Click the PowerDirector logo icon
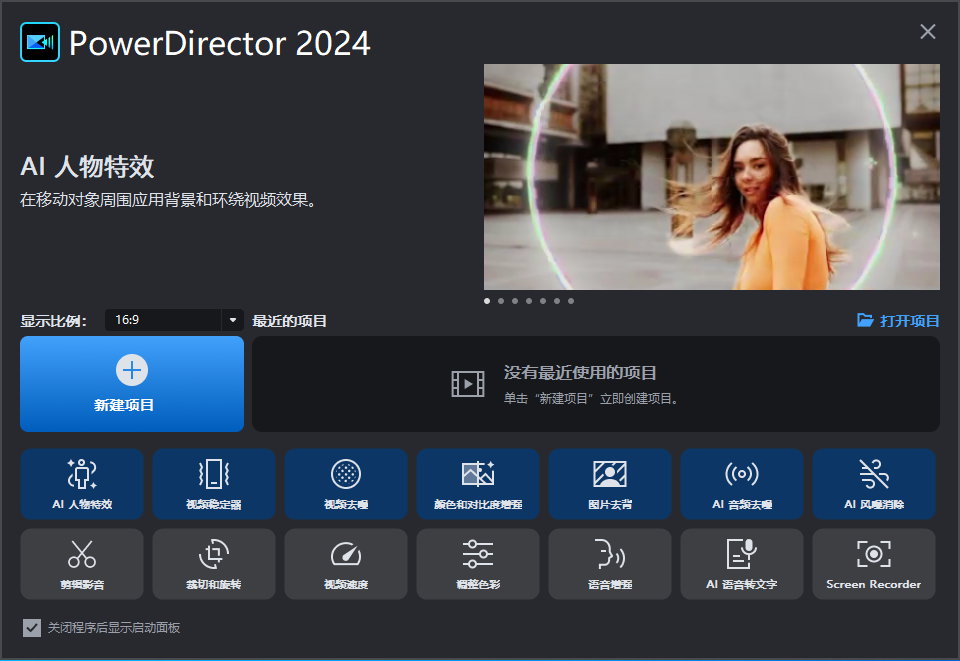Viewport: 960px width, 661px height. pos(40,42)
